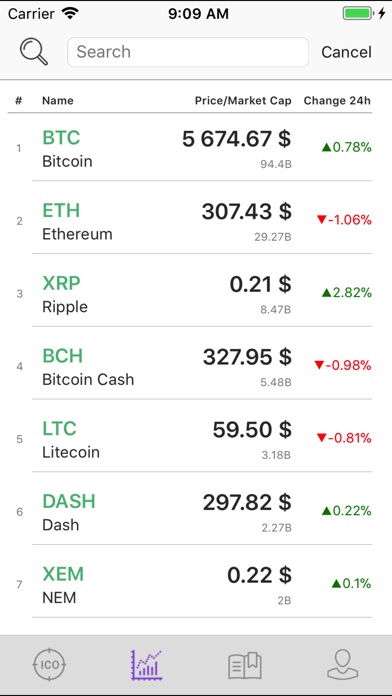This screenshot has height=696, width=392.
Task: Tap Bitcoin's green 0.78% change indicator
Action: (x=346, y=147)
